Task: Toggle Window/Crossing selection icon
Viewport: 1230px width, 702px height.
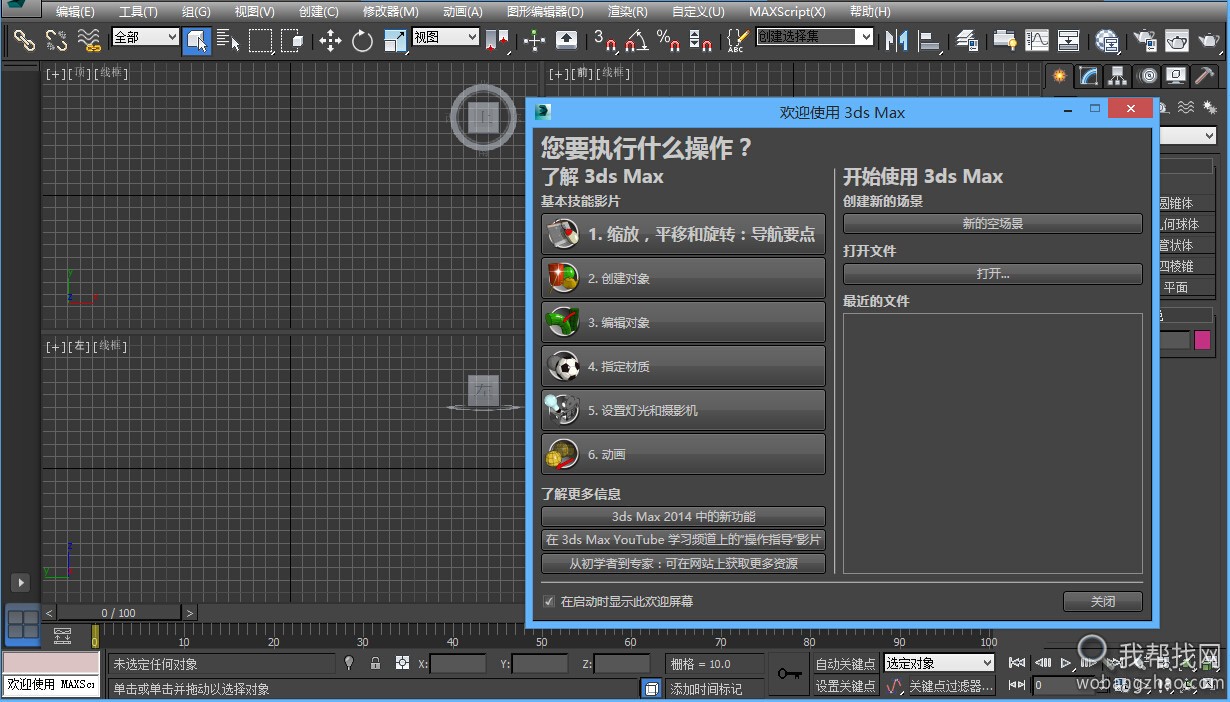Action: 292,40
